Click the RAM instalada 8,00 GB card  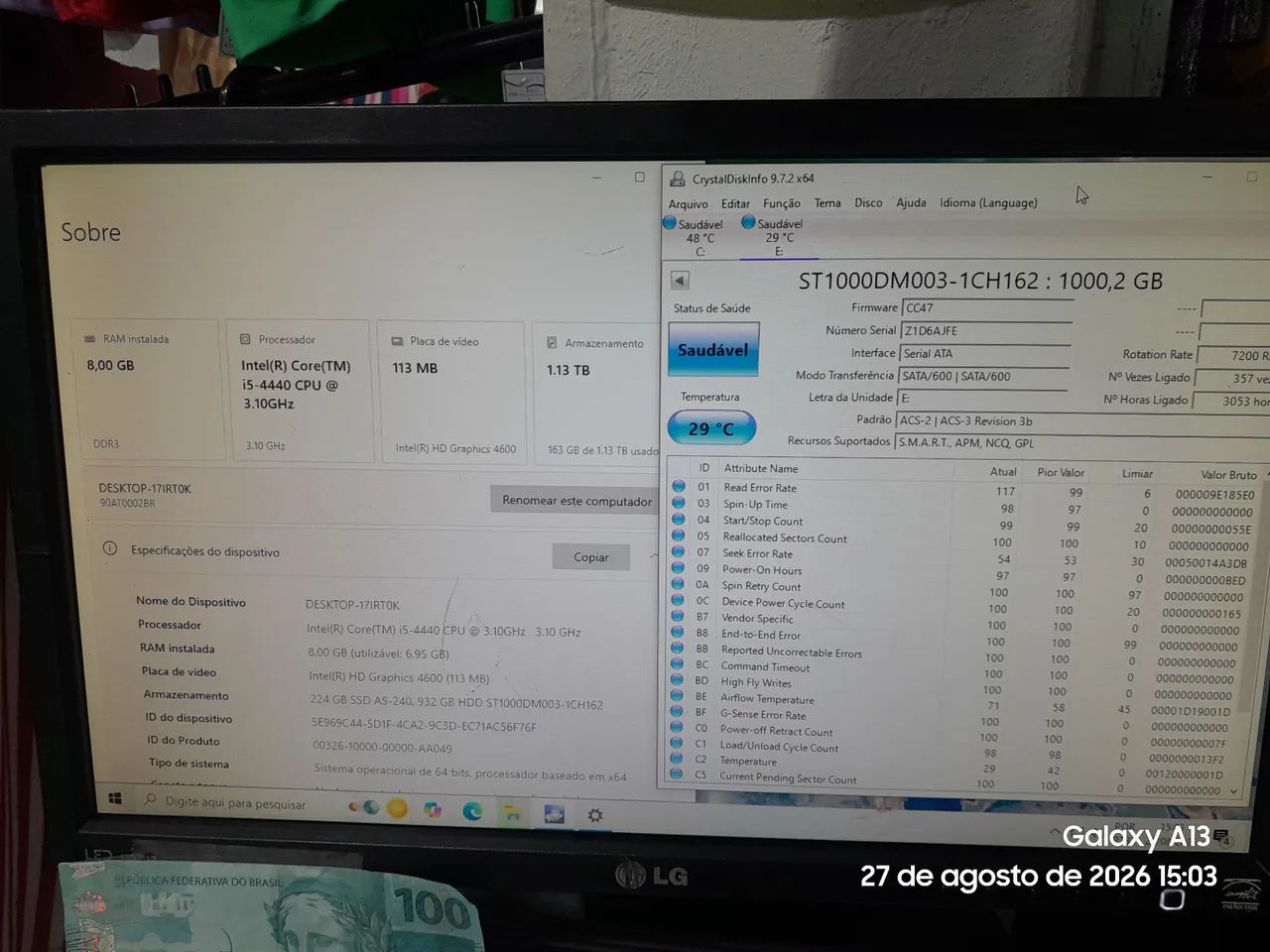(x=144, y=390)
